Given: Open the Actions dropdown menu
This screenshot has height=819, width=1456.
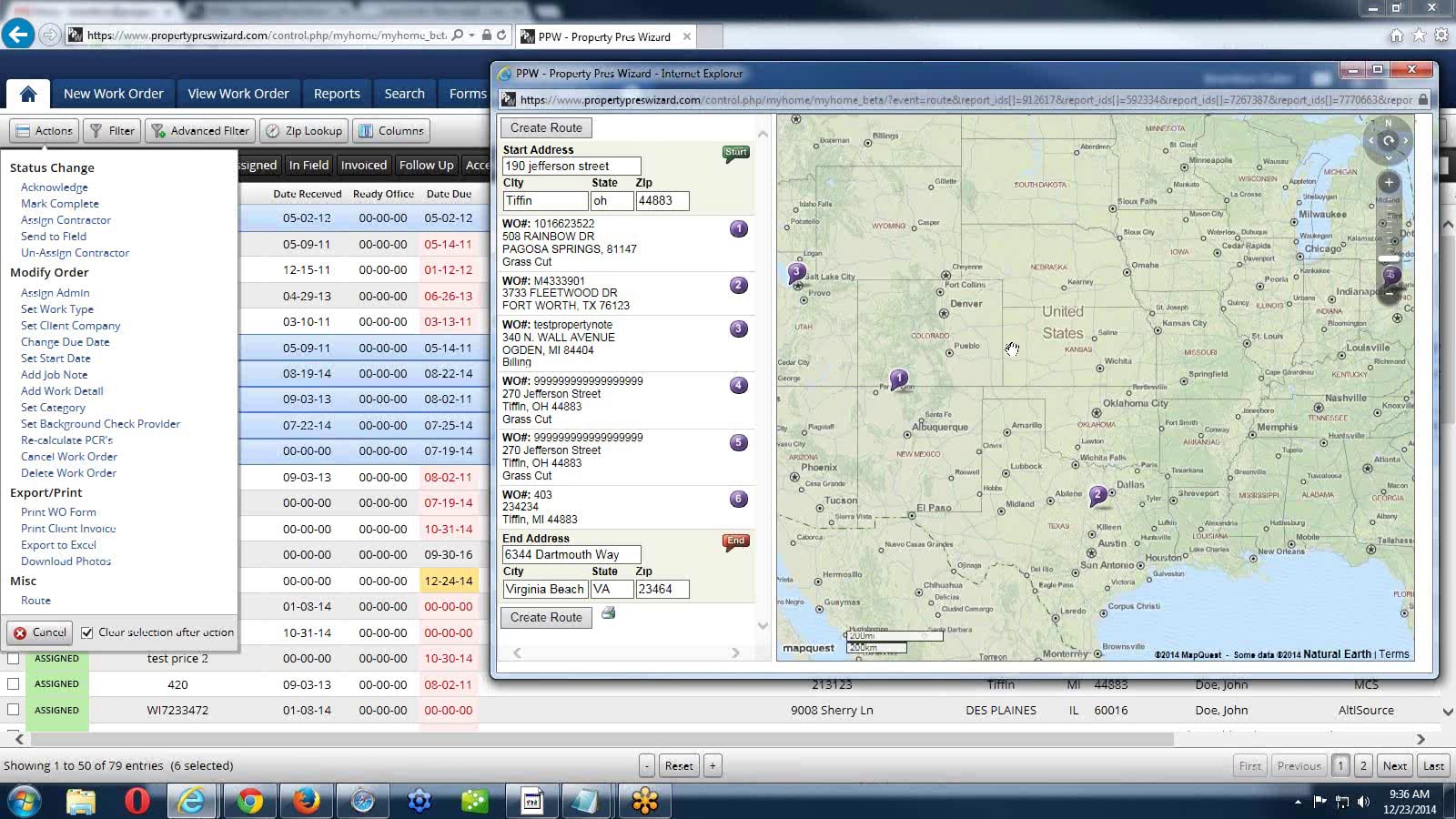Looking at the screenshot, I should pos(45,131).
